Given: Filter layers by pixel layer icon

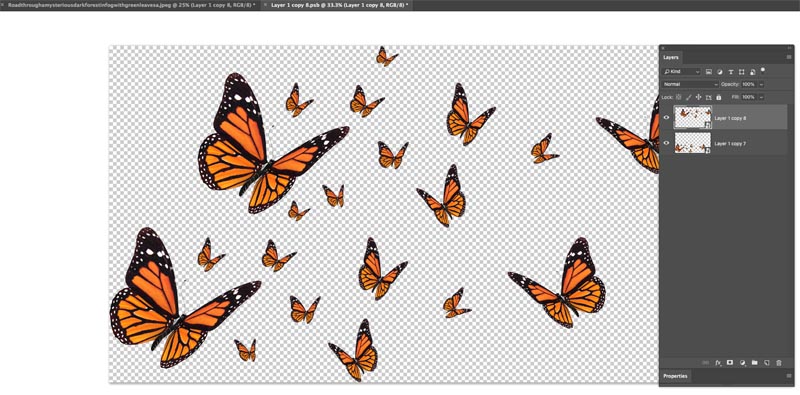Looking at the screenshot, I should 709,72.
